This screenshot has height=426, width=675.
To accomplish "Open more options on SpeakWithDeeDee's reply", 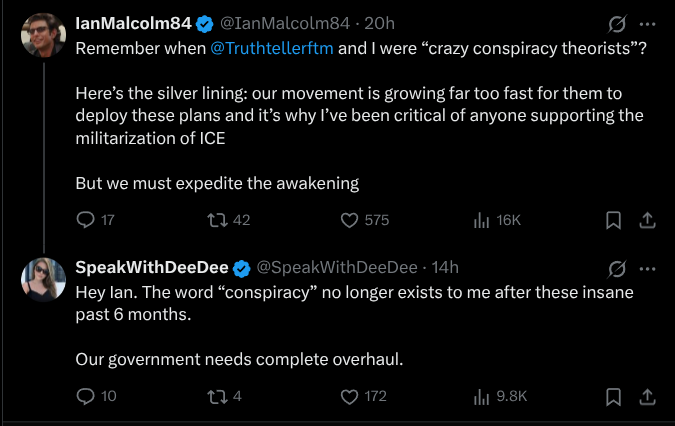I will pos(647,268).
